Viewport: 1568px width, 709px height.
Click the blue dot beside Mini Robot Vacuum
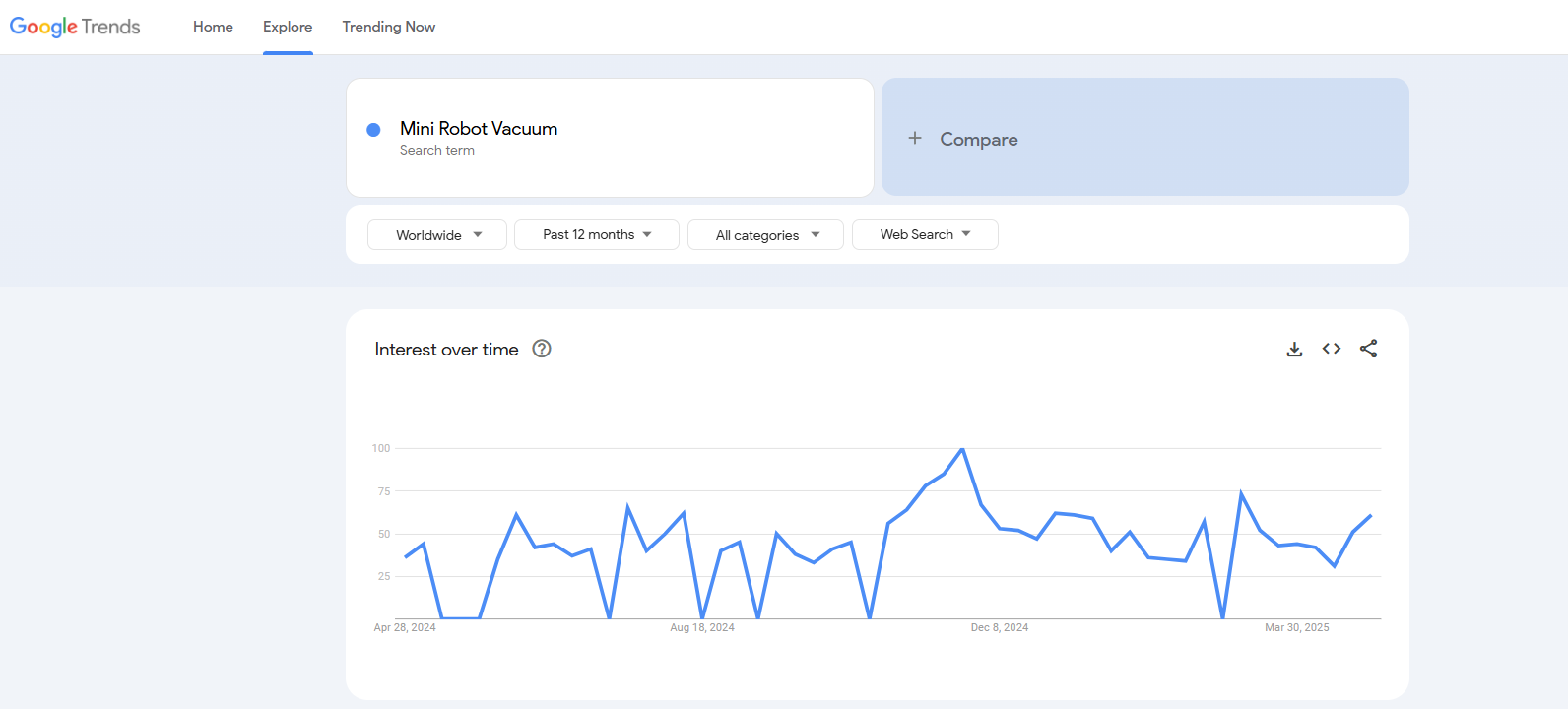(x=373, y=130)
